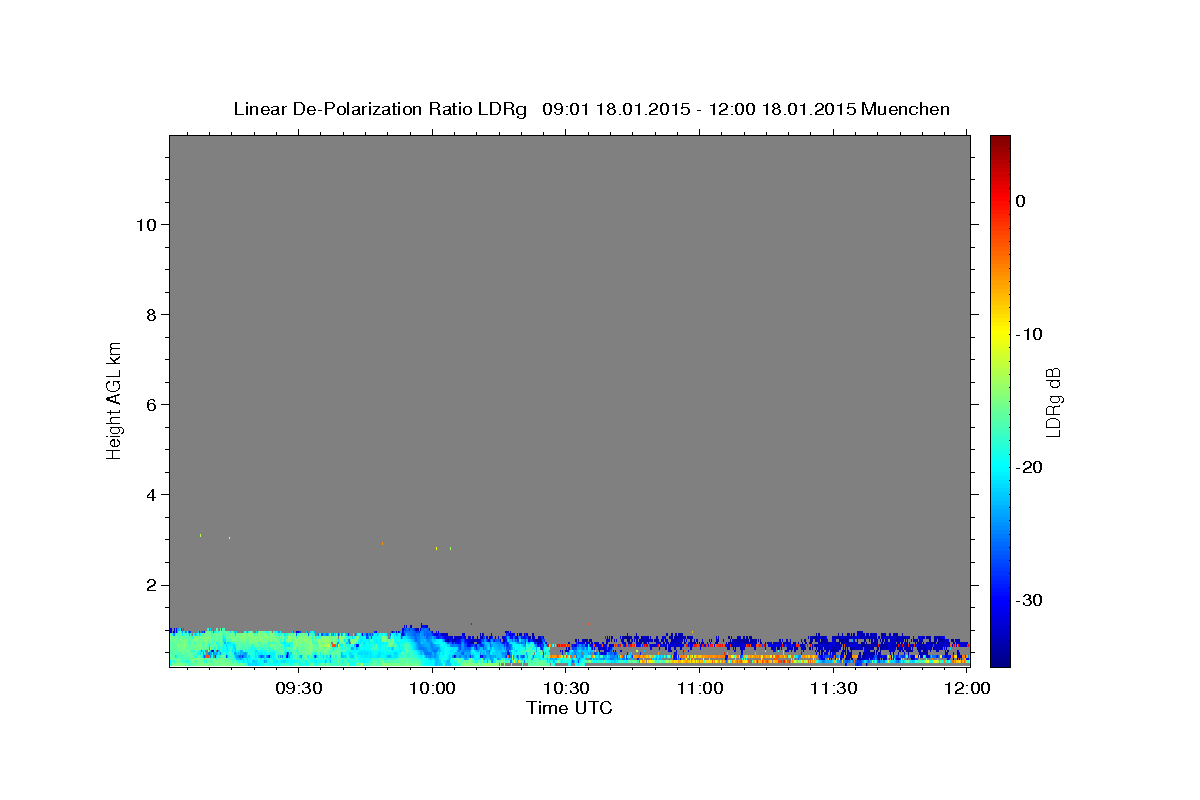Click the 10:00 time tick label
Viewport: 1200px width, 800px height.
pyautogui.click(x=433, y=688)
